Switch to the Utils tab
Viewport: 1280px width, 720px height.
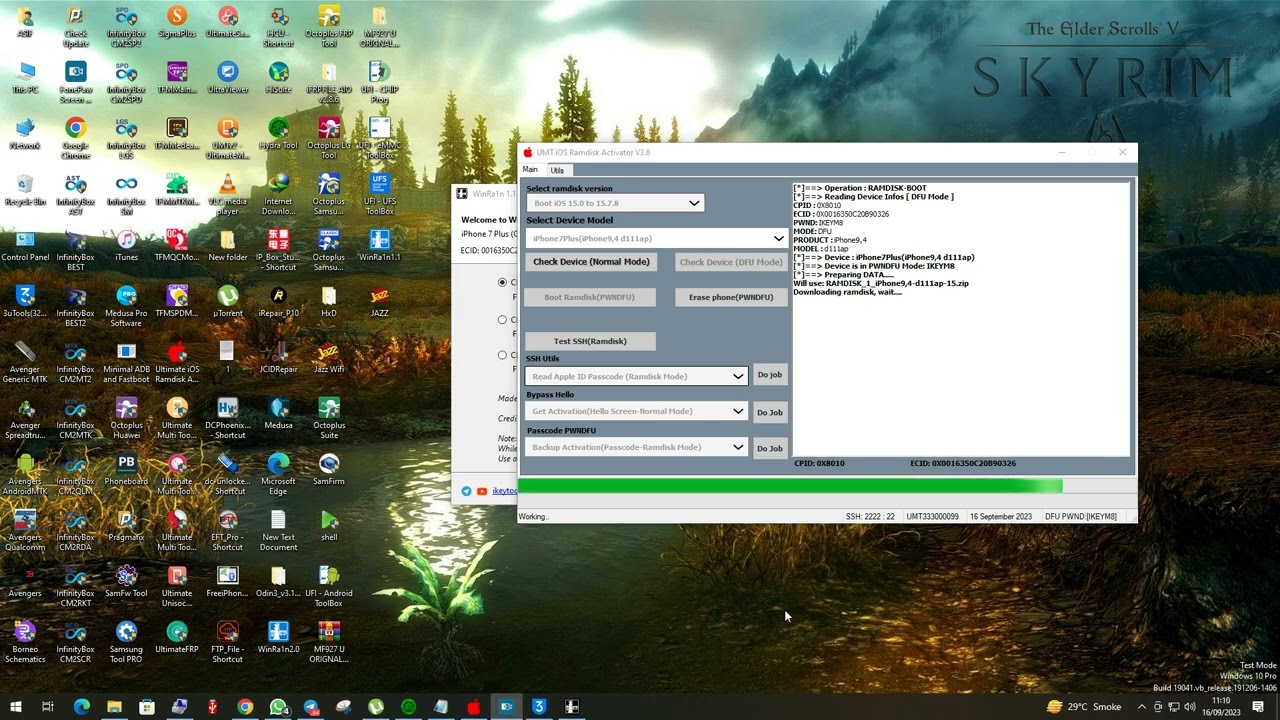tap(557, 170)
